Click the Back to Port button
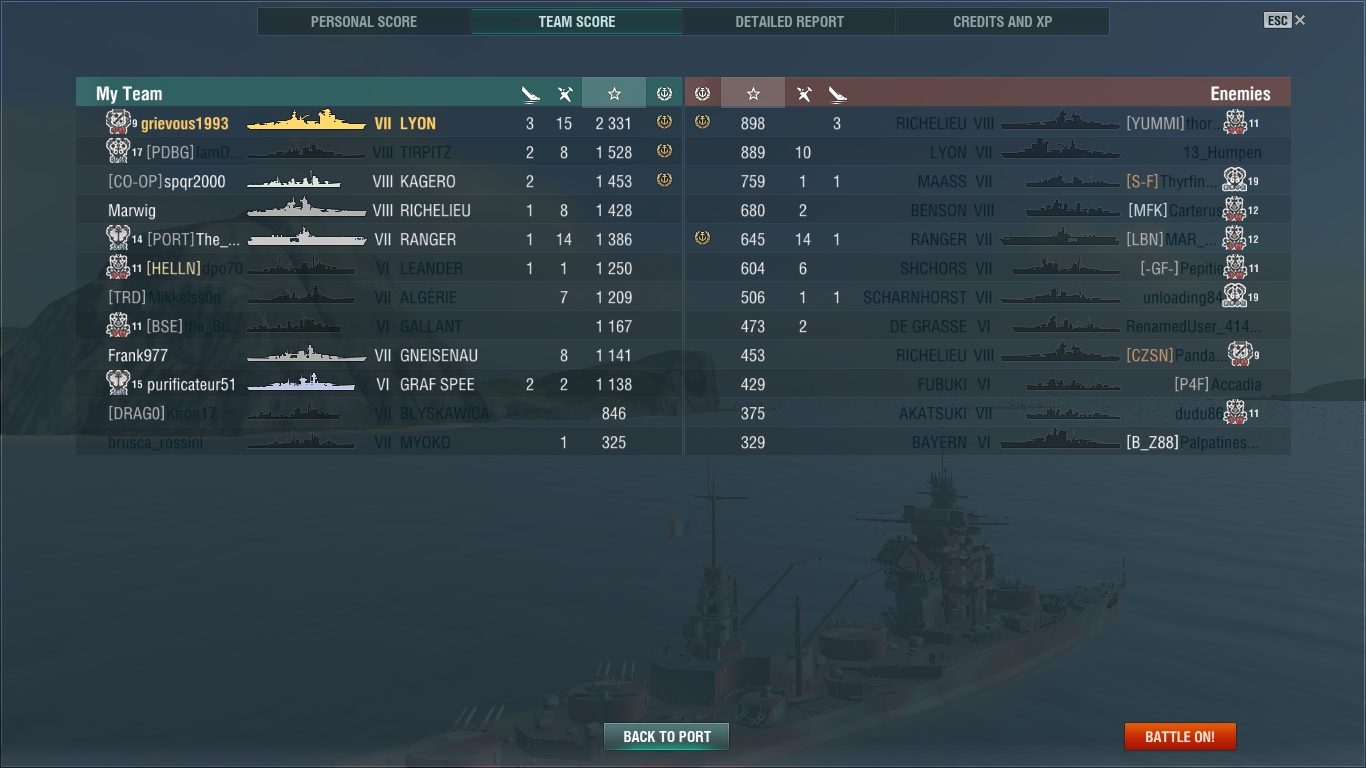This screenshot has width=1366, height=768. (667, 737)
